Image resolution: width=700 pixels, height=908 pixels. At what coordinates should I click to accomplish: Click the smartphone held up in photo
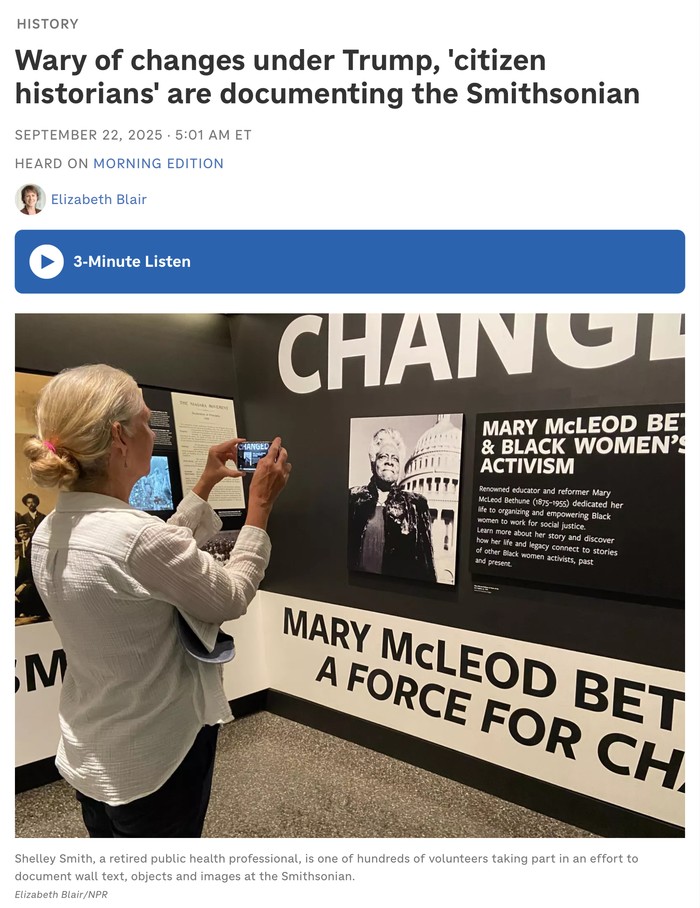point(254,455)
